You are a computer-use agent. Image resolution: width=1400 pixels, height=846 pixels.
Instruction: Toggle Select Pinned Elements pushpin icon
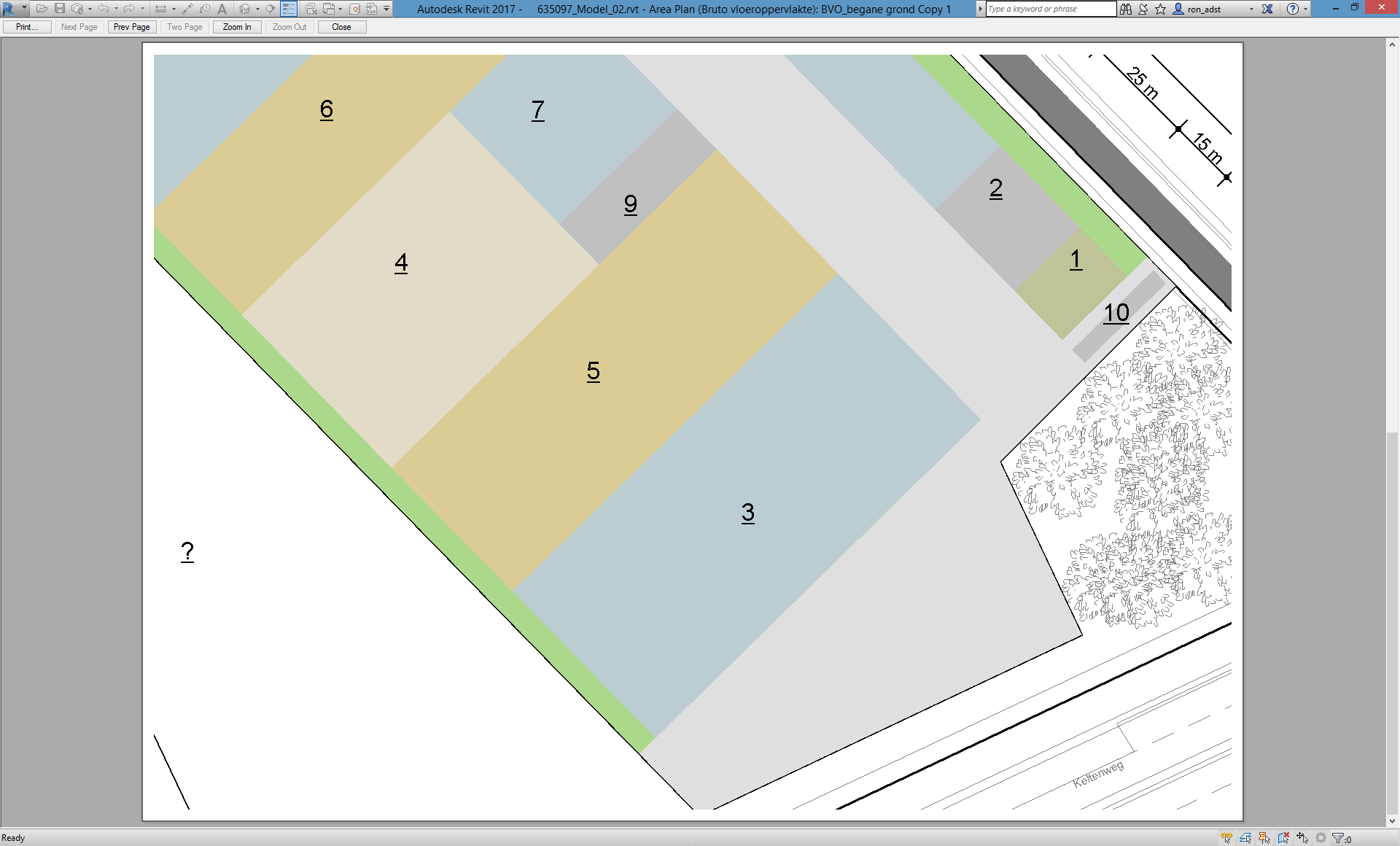pos(1264,838)
